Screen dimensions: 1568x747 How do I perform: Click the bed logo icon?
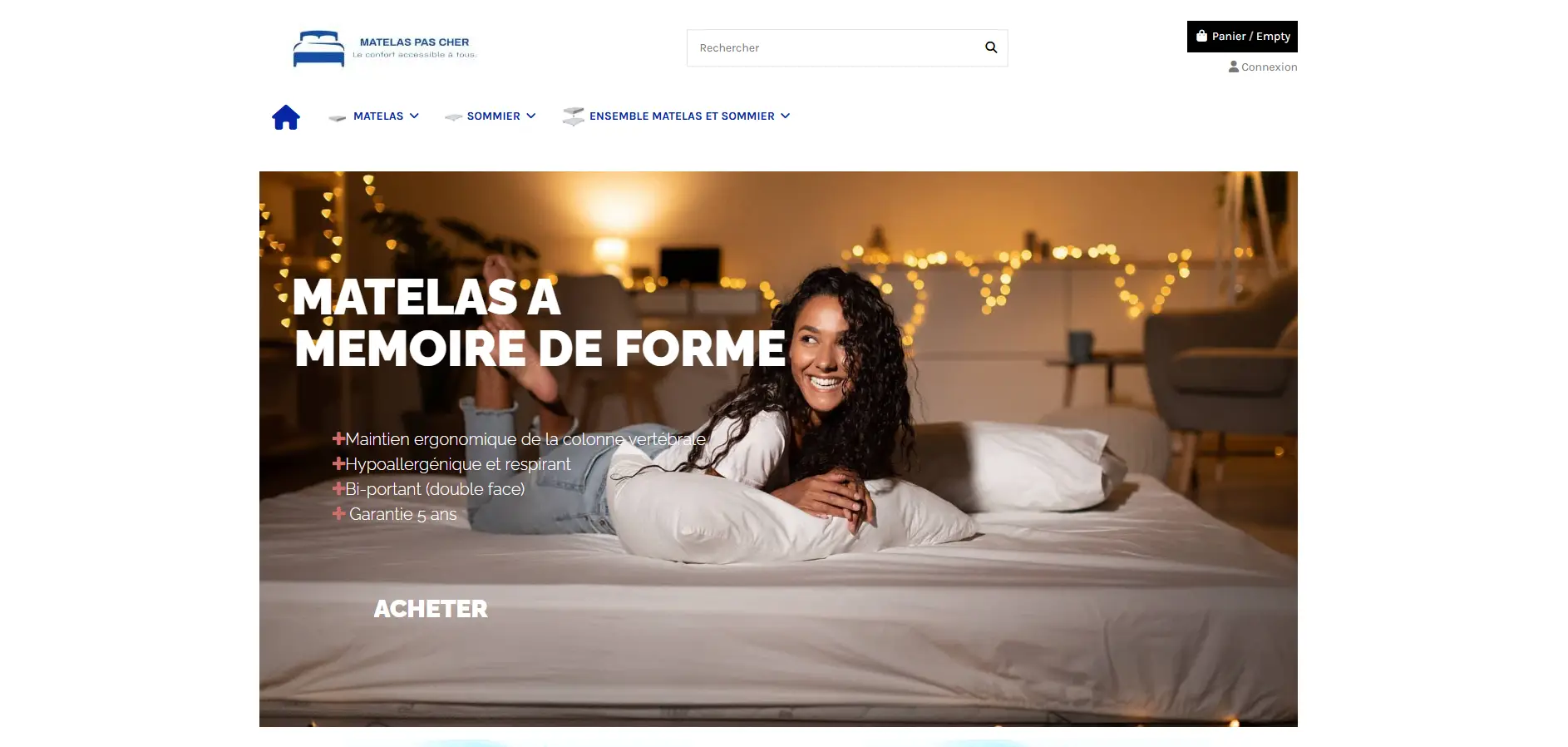(x=318, y=48)
